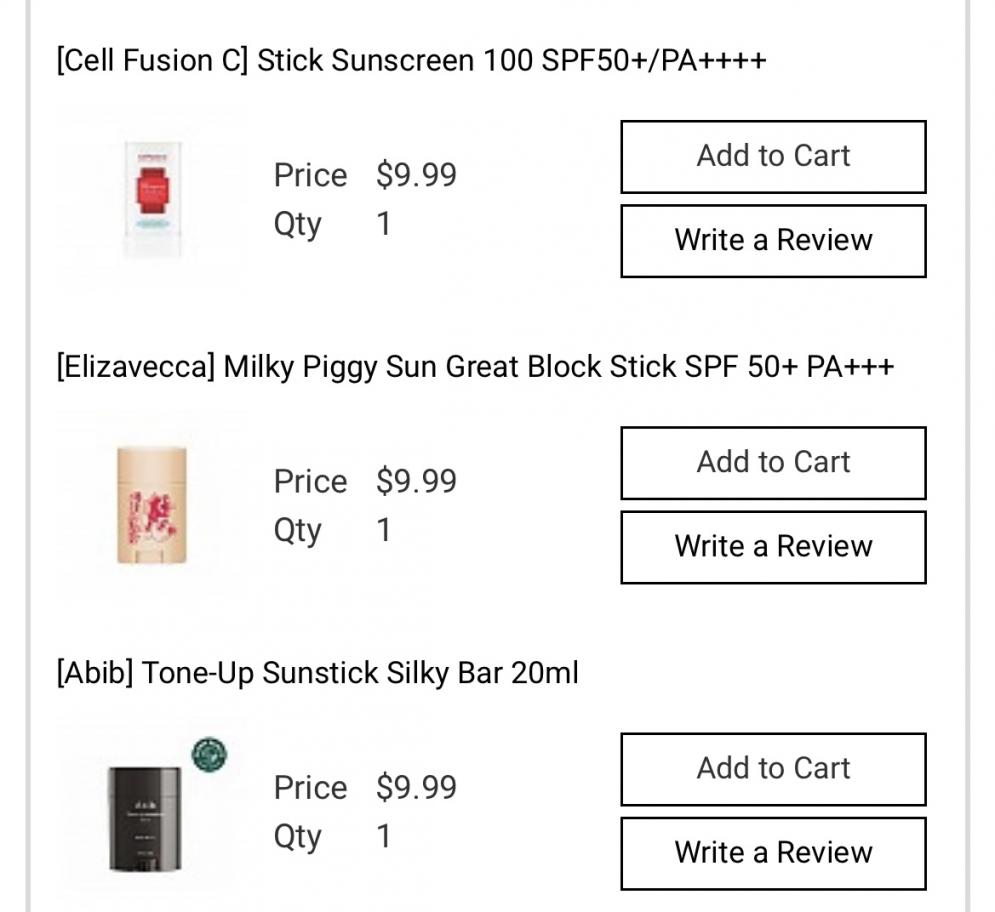Write a review for Elizavecca Sun Block Stick
The width and height of the screenshot is (995, 912).
click(x=773, y=547)
